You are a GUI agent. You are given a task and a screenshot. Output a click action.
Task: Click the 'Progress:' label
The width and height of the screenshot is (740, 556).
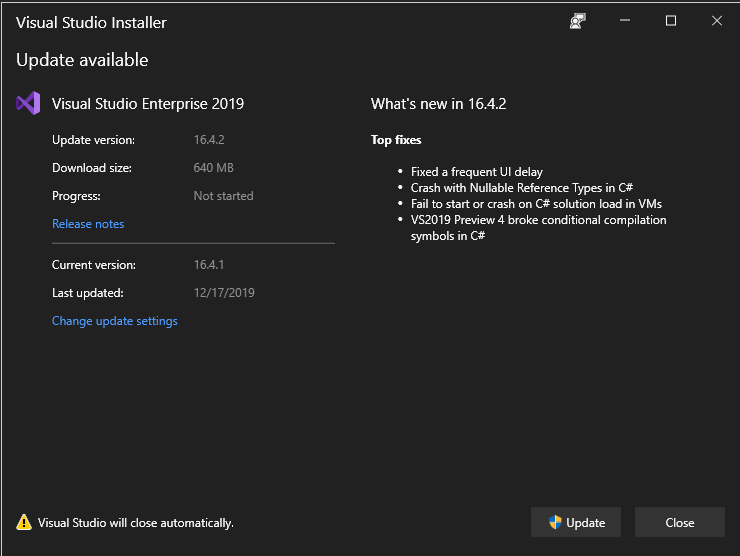[x=76, y=196]
